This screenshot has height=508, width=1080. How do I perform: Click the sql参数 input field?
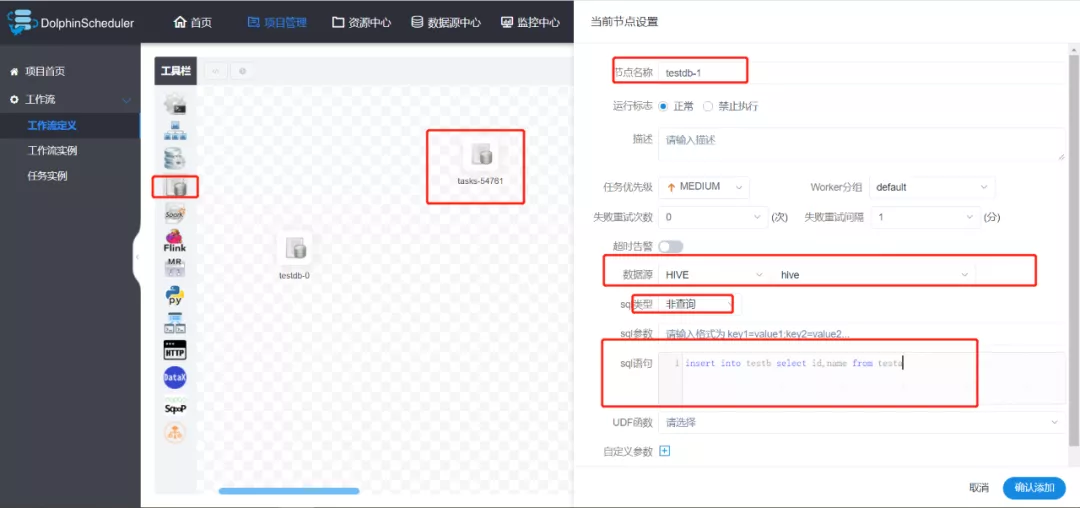tap(862, 334)
